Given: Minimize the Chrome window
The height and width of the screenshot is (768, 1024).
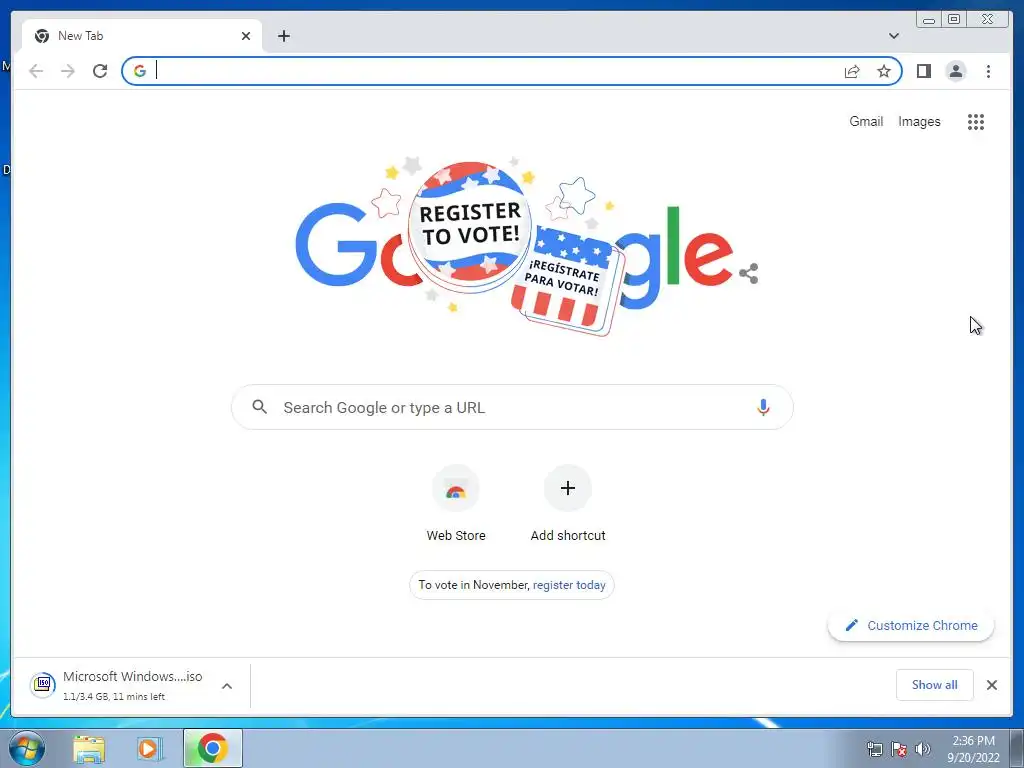Looking at the screenshot, I should 929,20.
